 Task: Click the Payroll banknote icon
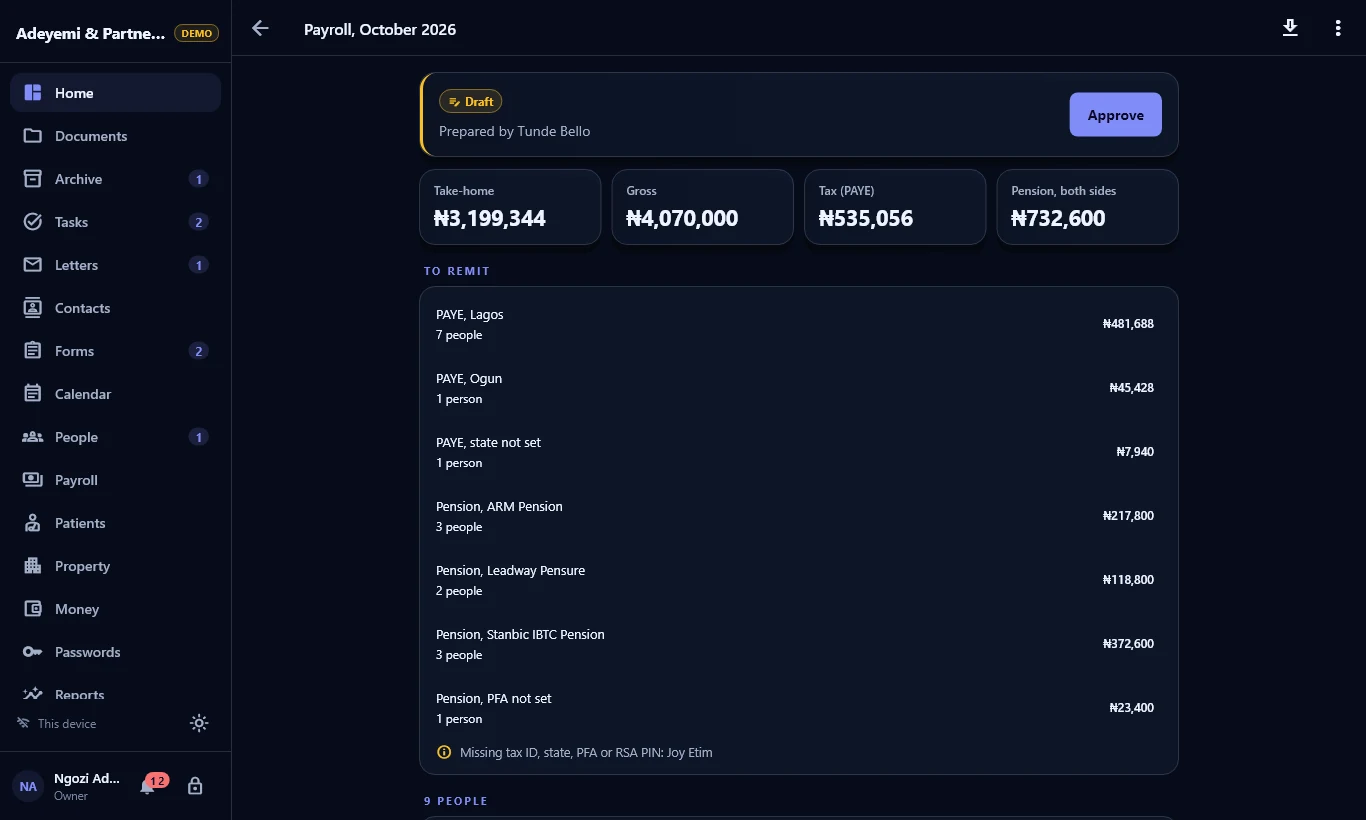[33, 480]
